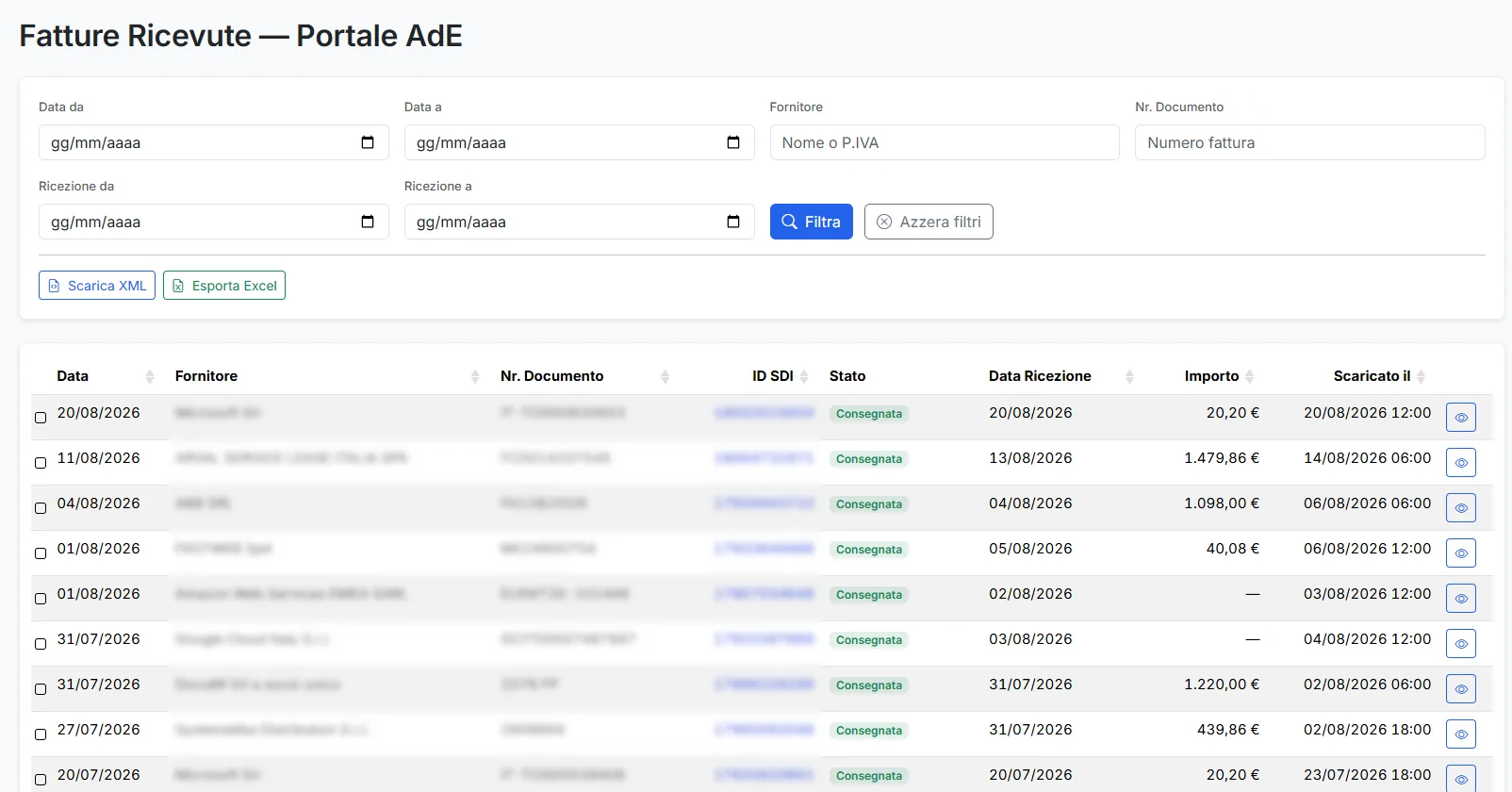This screenshot has height=792, width=1512.
Task: Sort table by ID SDI arrows
Action: pos(804,376)
